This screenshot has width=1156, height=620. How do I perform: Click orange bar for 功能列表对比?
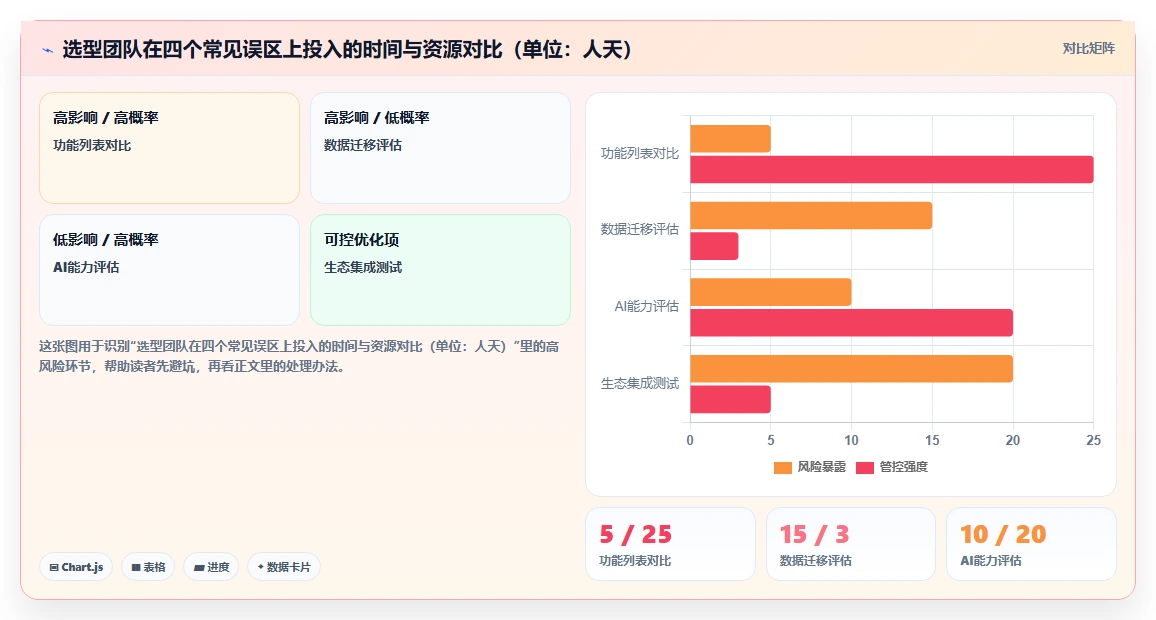731,139
